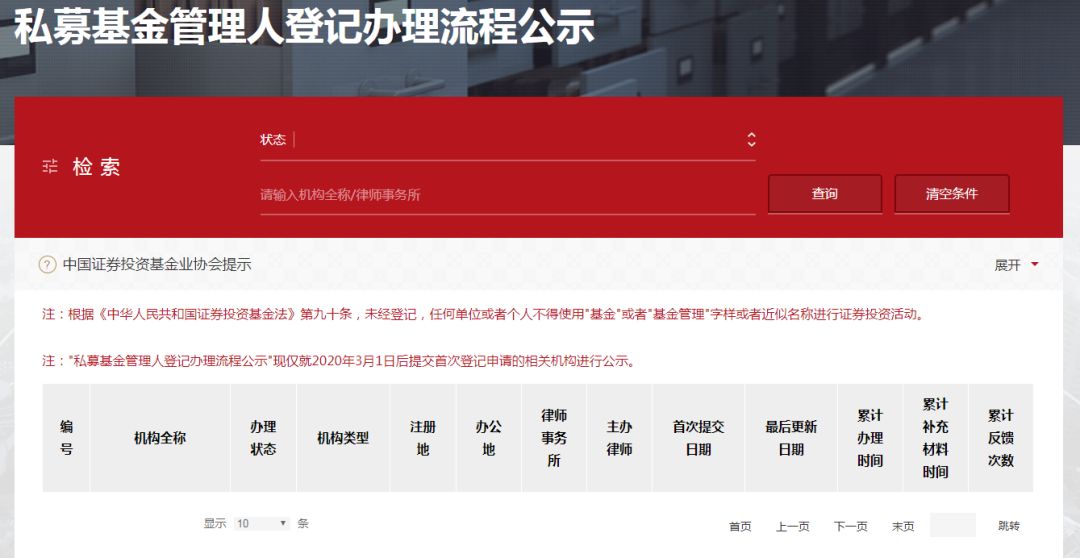Click the 中国证券投资基金业协会提示 heading text
1080x558 pixels.
pyautogui.click(x=157, y=265)
